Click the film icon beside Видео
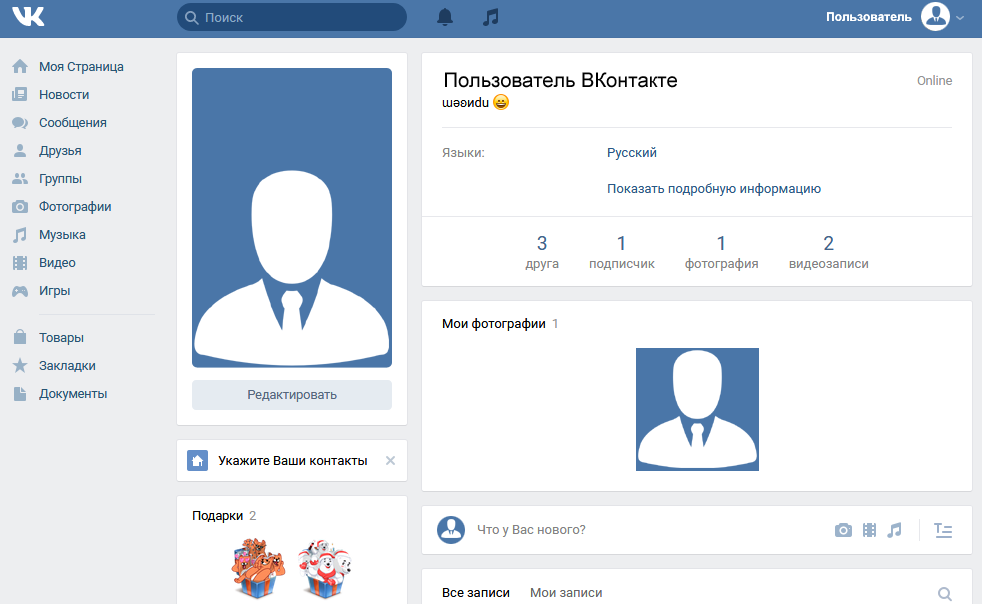Screen dimensions: 982x604 tap(20, 263)
